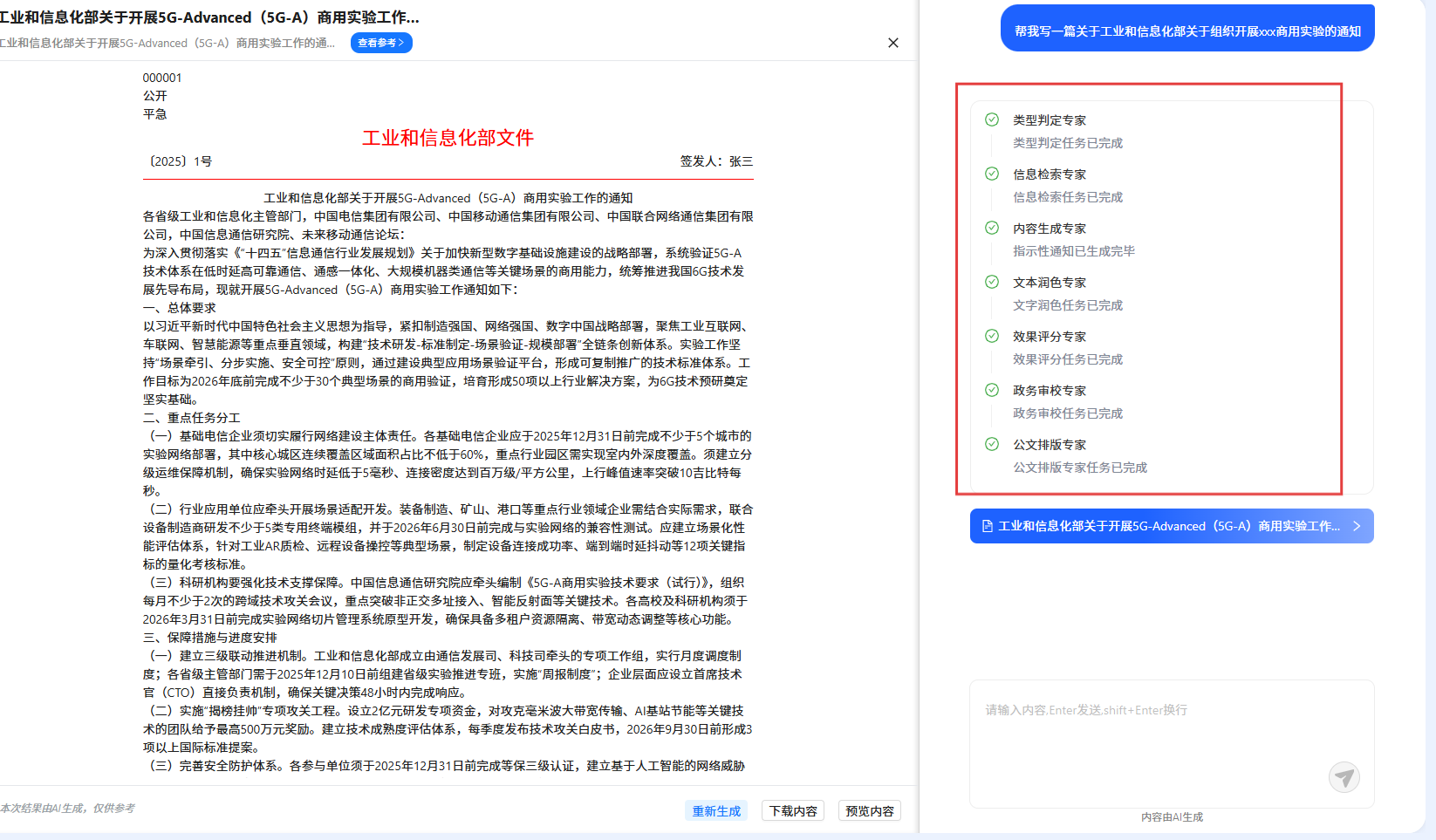Click 重新生成 to regenerate content
This screenshot has width=1436, height=840.
[x=716, y=811]
